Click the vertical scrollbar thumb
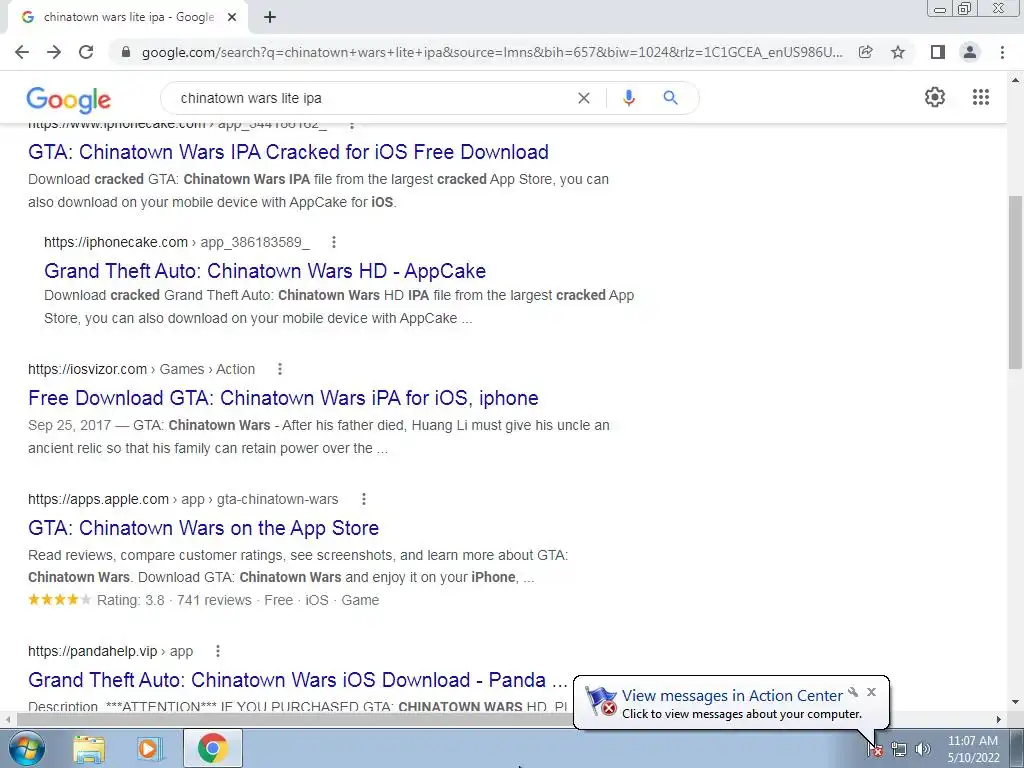 pos(1015,282)
